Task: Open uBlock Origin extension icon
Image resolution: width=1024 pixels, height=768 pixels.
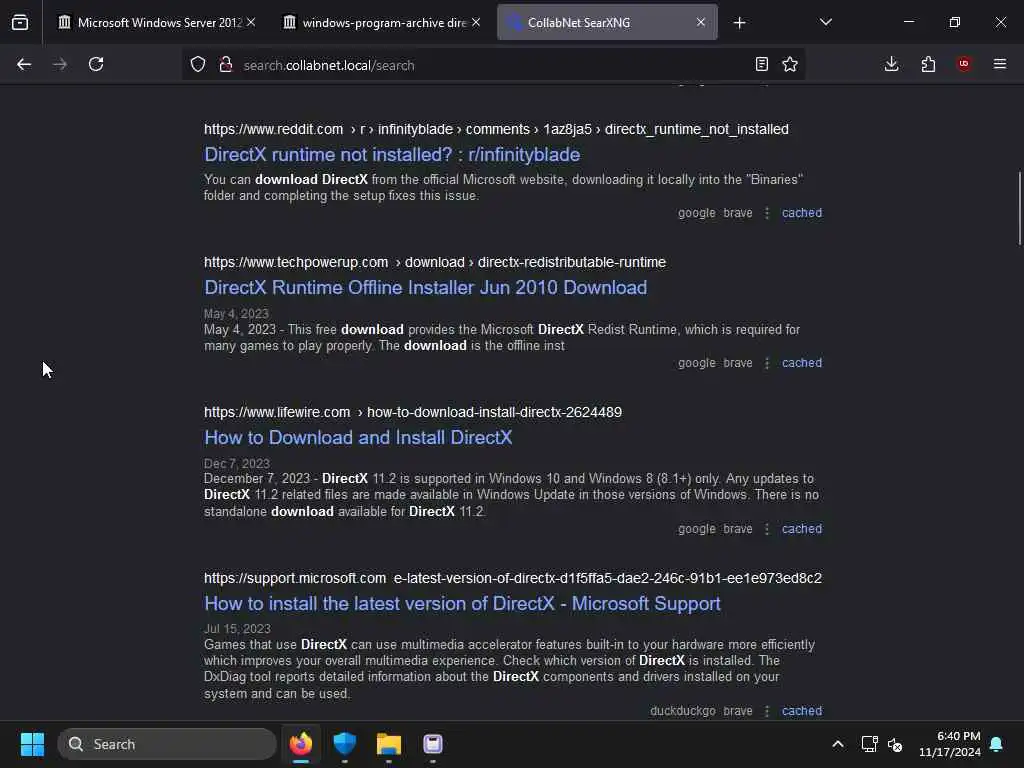Action: (x=964, y=64)
